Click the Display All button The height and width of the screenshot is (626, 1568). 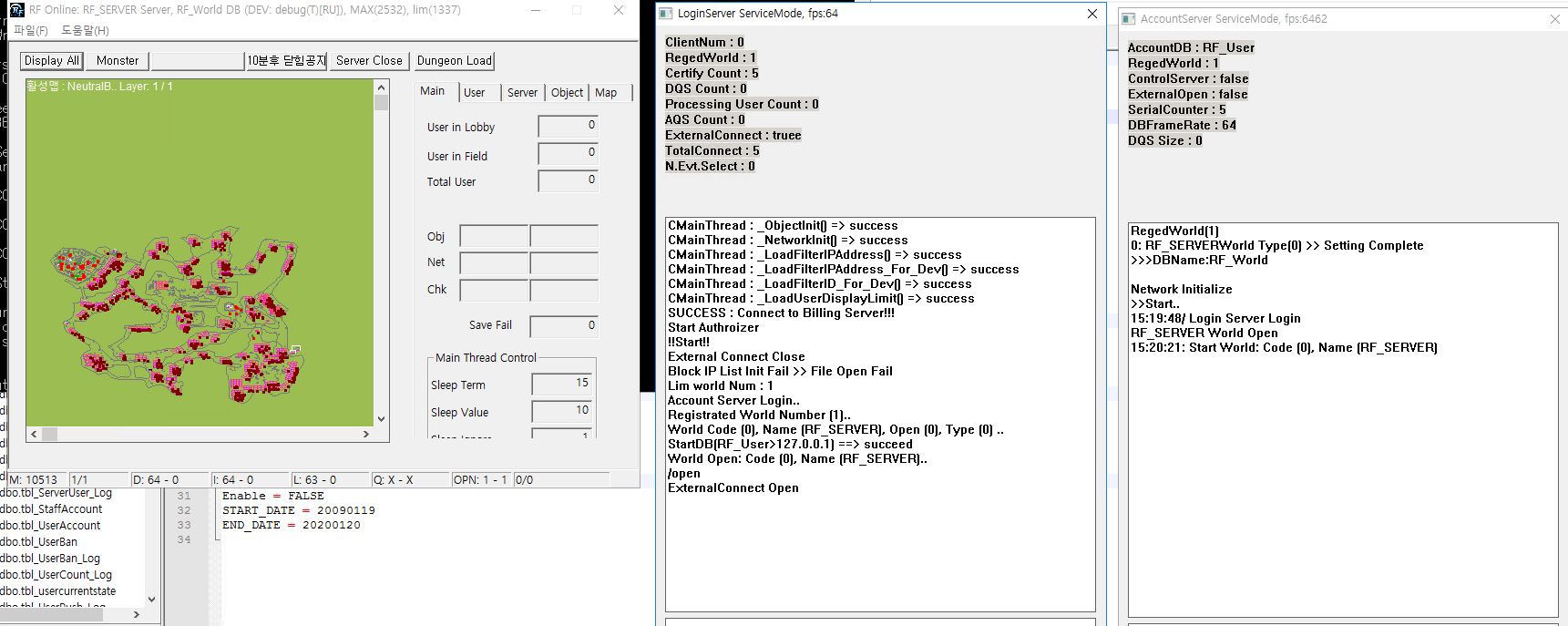pyautogui.click(x=51, y=60)
